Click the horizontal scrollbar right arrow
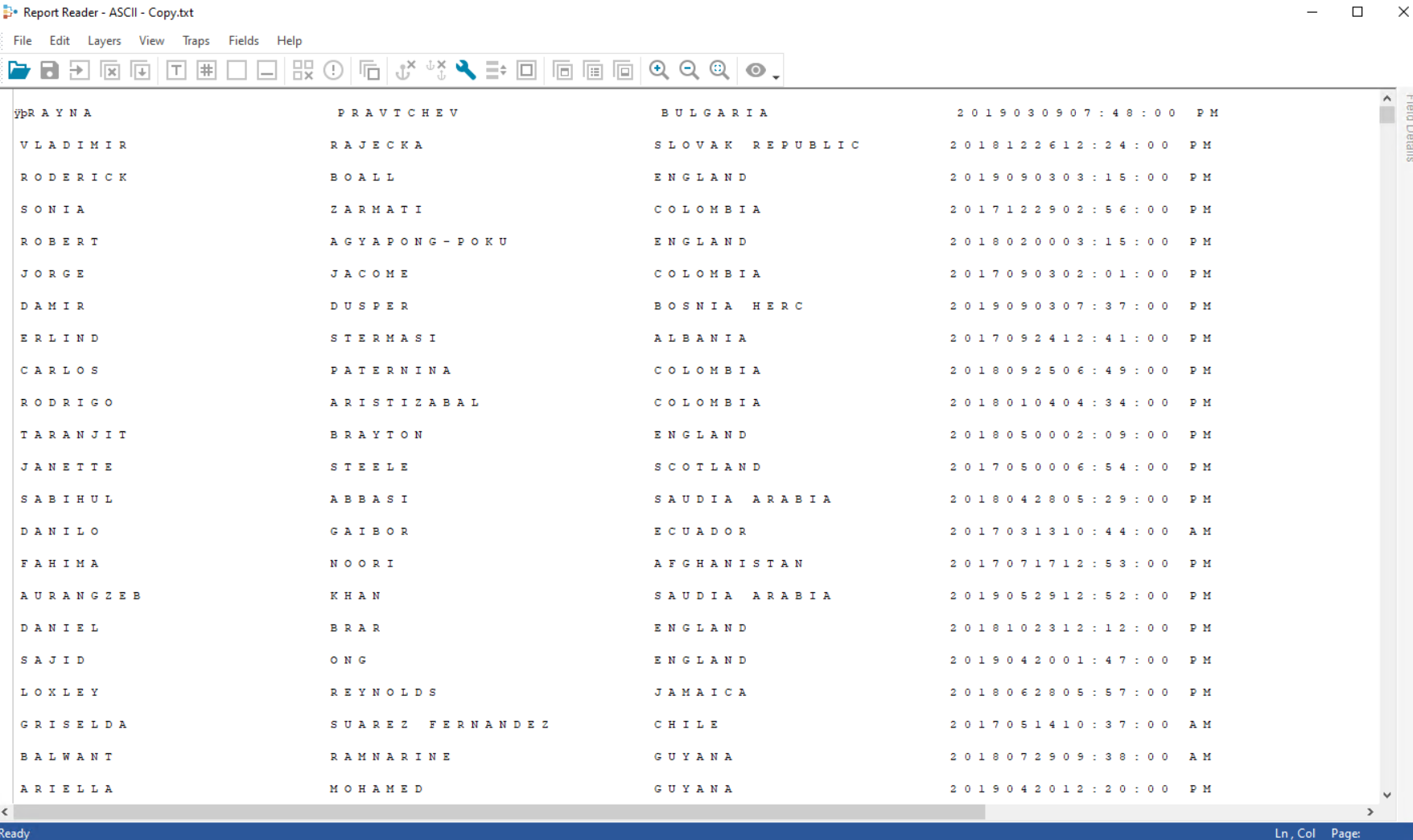 tap(1370, 812)
